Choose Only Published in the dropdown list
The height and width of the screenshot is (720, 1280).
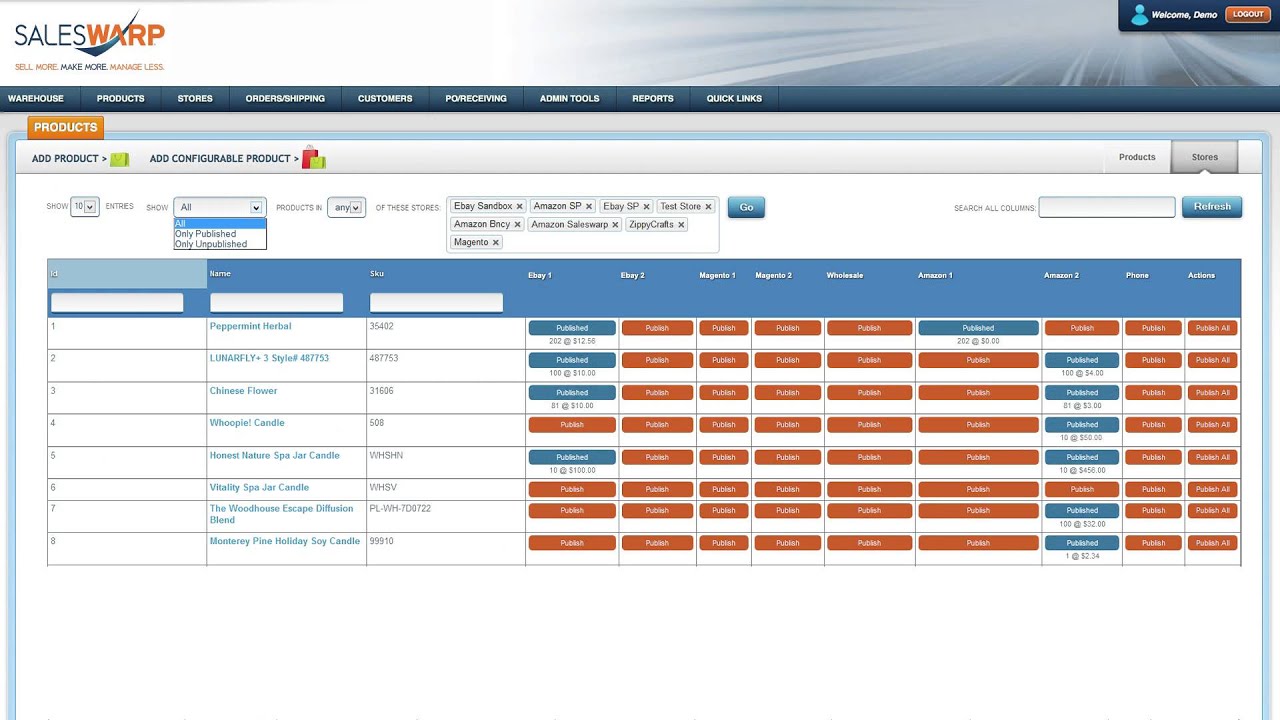(x=220, y=234)
